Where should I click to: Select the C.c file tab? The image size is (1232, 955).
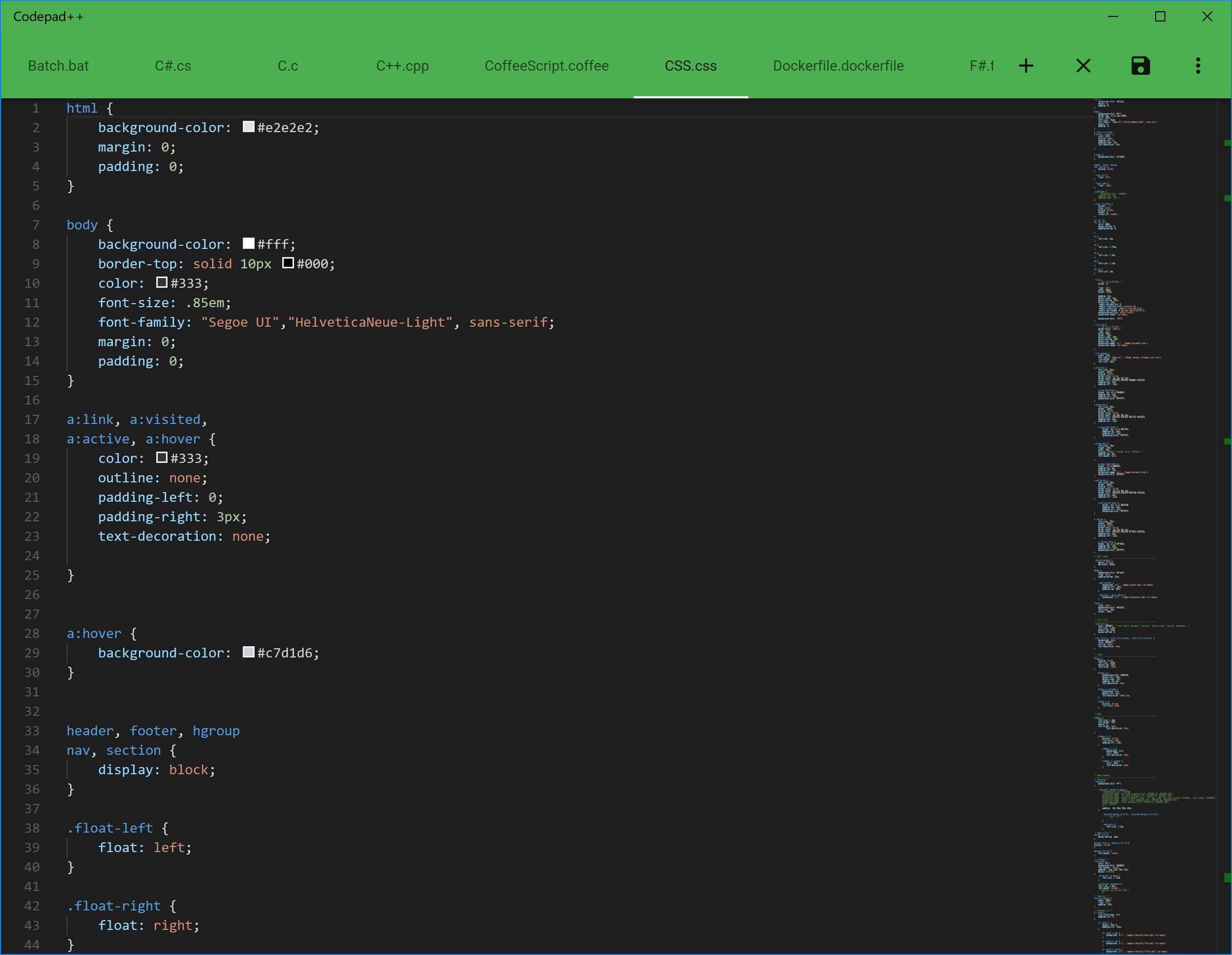point(288,66)
